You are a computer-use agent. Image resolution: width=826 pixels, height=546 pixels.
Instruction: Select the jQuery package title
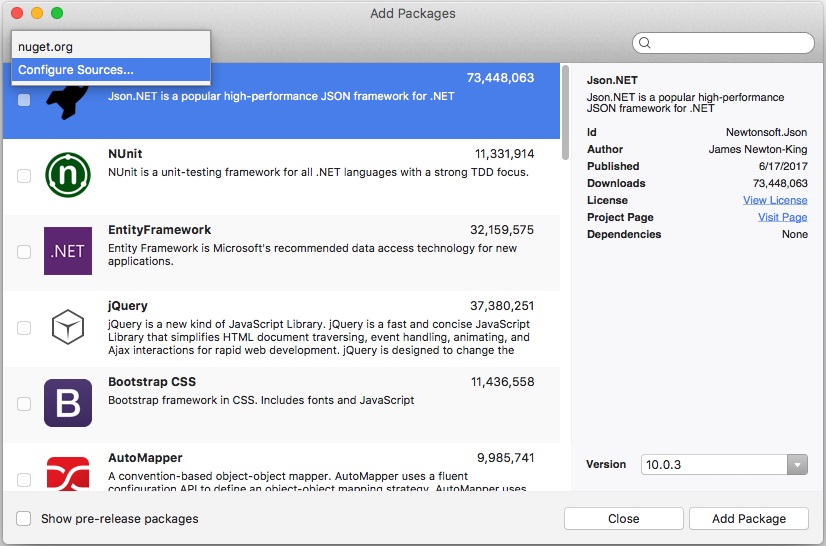click(x=127, y=306)
